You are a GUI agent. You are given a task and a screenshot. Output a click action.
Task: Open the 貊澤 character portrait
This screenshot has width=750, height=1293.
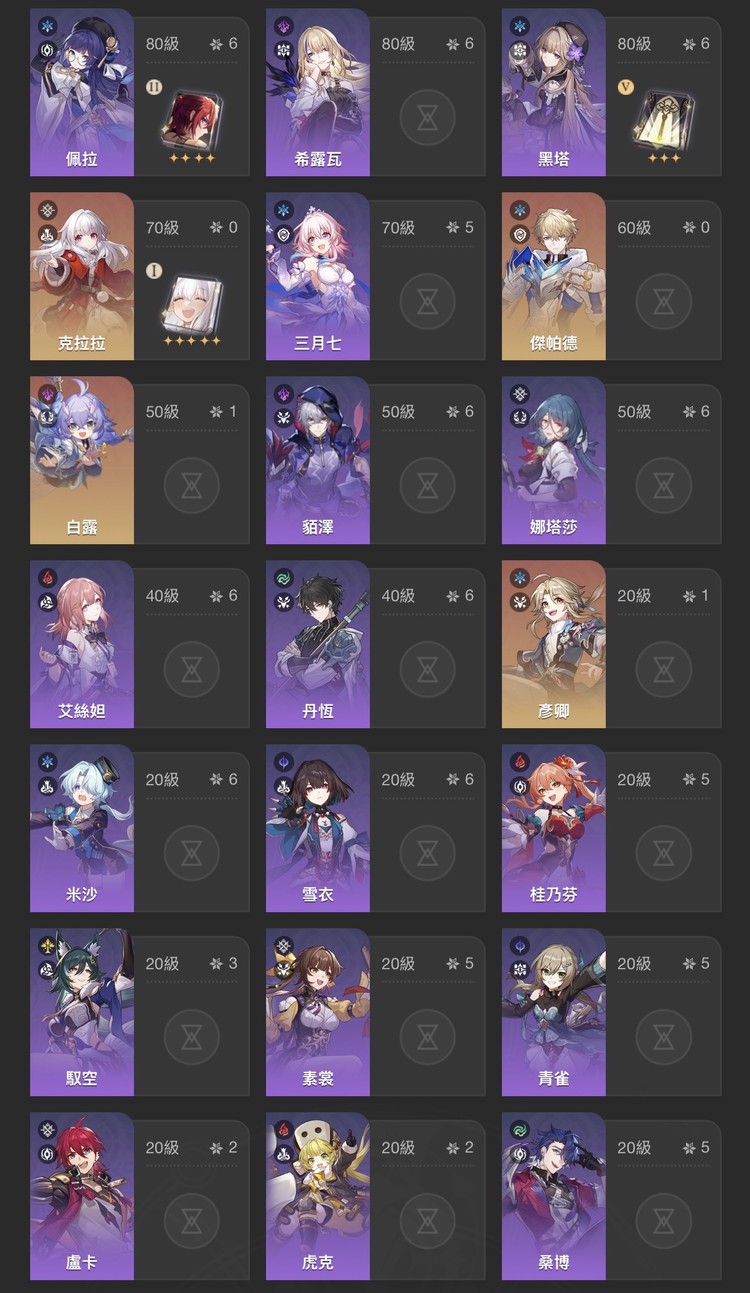pos(318,460)
